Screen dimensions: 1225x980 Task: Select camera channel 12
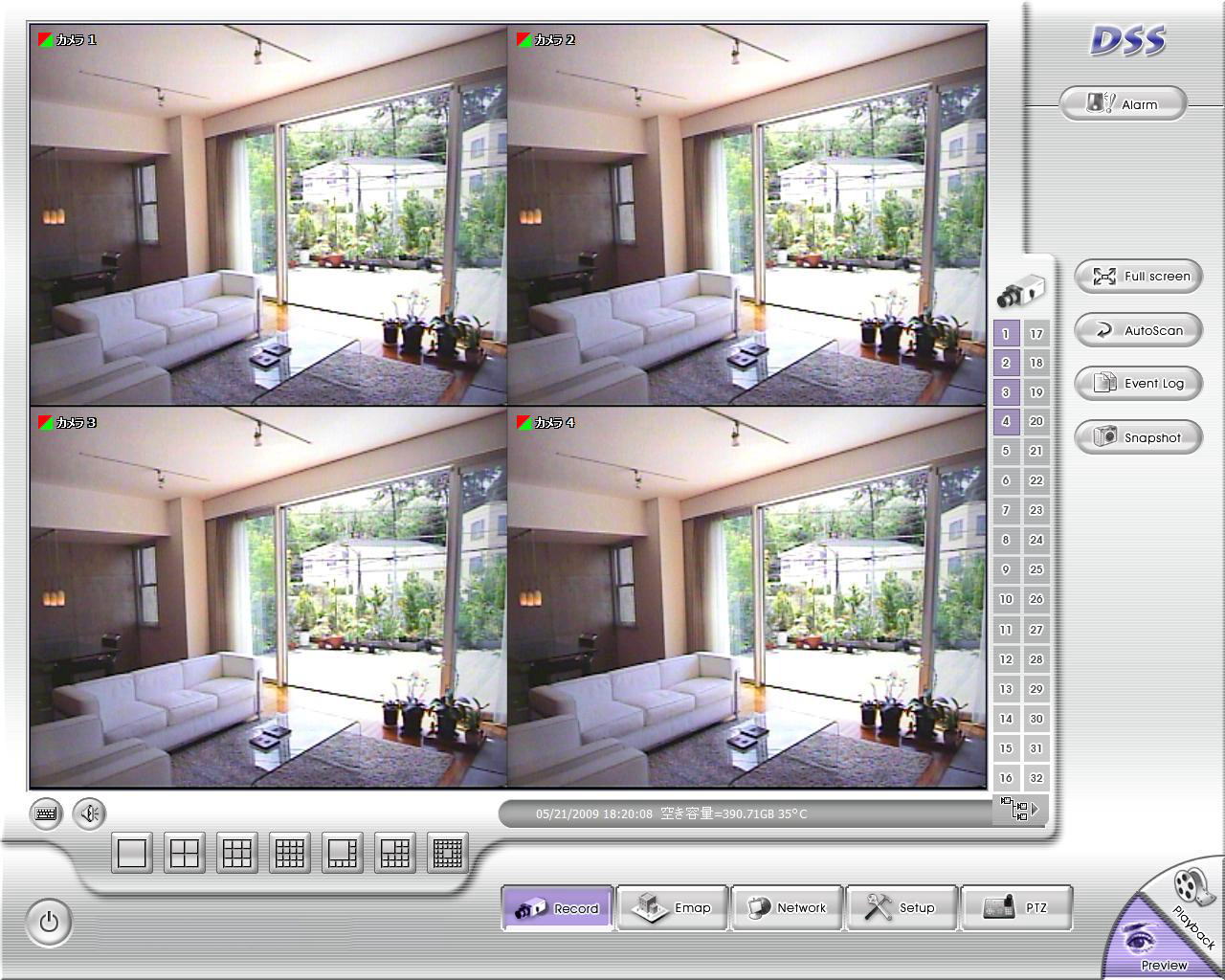[1006, 659]
